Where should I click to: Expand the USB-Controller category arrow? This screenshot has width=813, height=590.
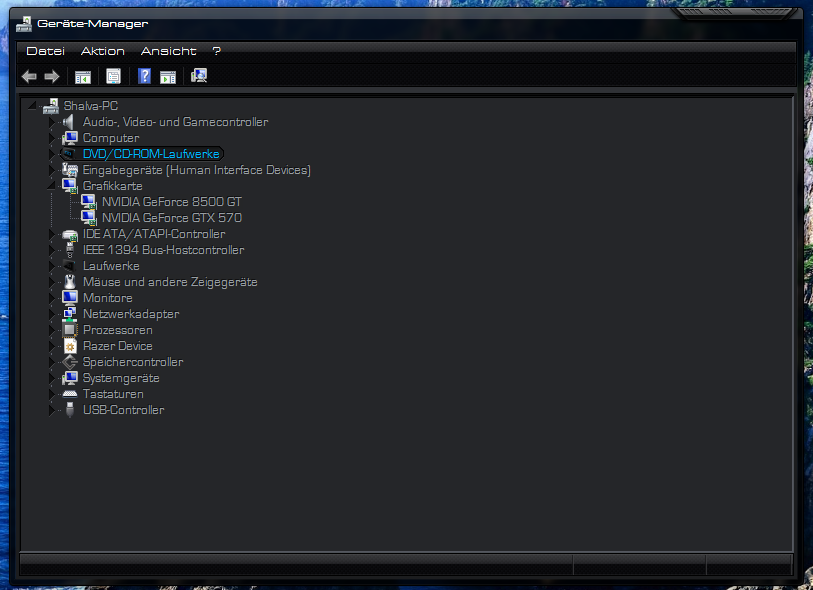(x=51, y=410)
